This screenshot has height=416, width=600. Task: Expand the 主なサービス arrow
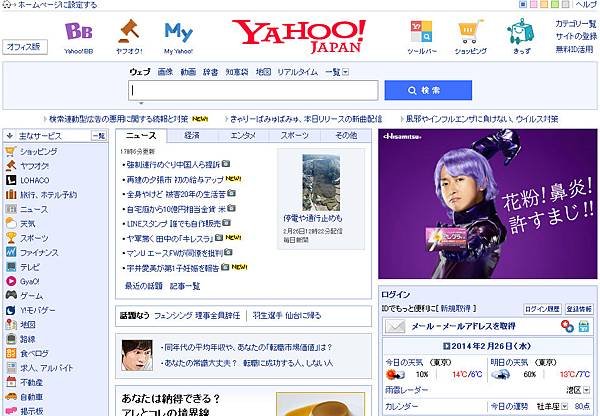click(x=10, y=136)
